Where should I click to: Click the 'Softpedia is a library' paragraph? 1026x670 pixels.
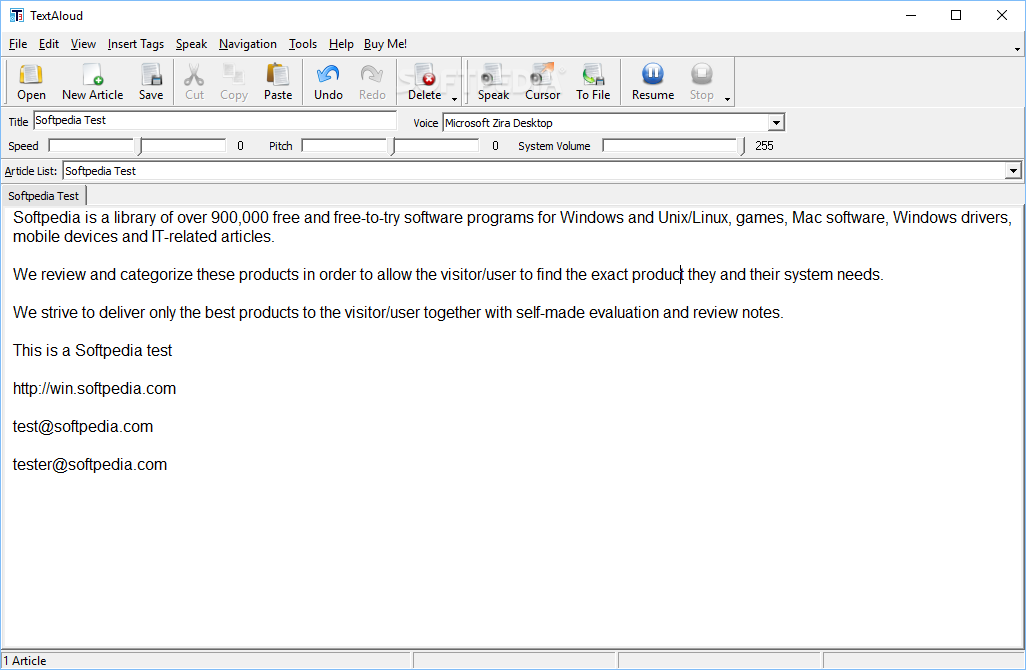coord(512,227)
